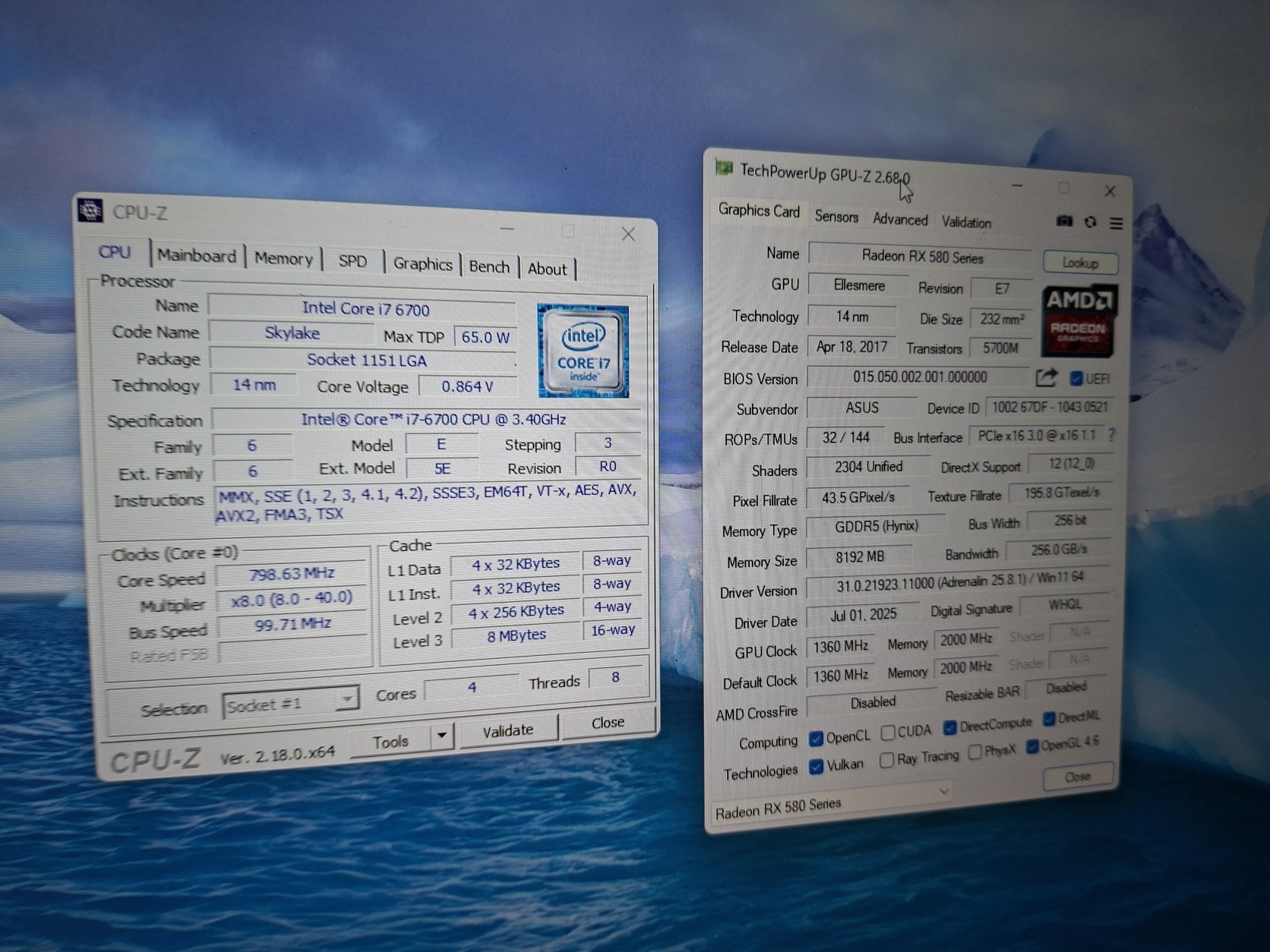Click the Core Speed value 798.63 MHz
Viewport: 1270px width, 952px height.
(292, 574)
